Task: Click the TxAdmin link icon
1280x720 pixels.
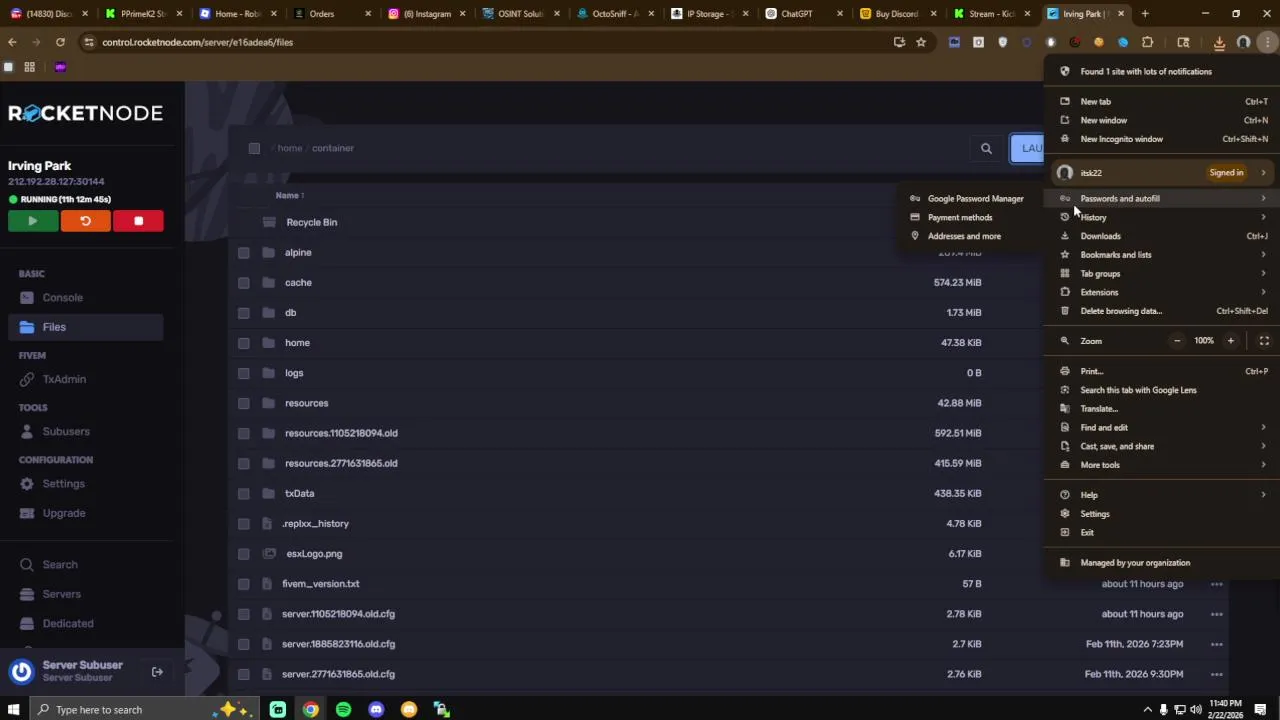Action: pyautogui.click(x=27, y=380)
